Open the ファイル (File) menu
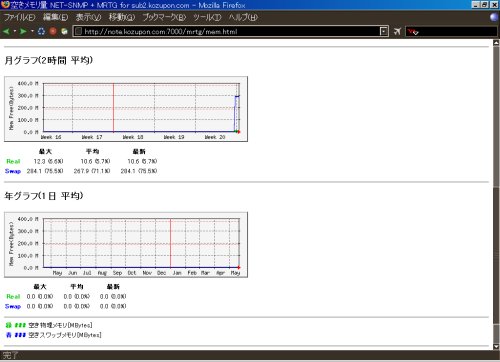The image size is (500, 362). click(19, 17)
